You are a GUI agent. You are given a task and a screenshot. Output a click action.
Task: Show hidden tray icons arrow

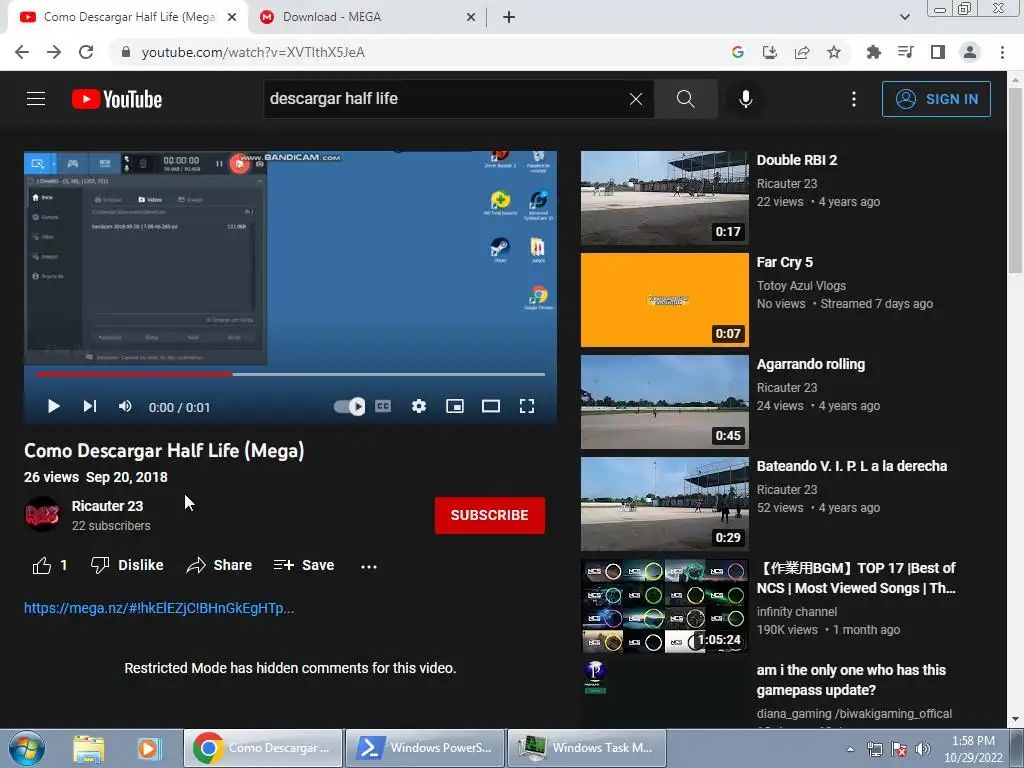[x=850, y=749]
